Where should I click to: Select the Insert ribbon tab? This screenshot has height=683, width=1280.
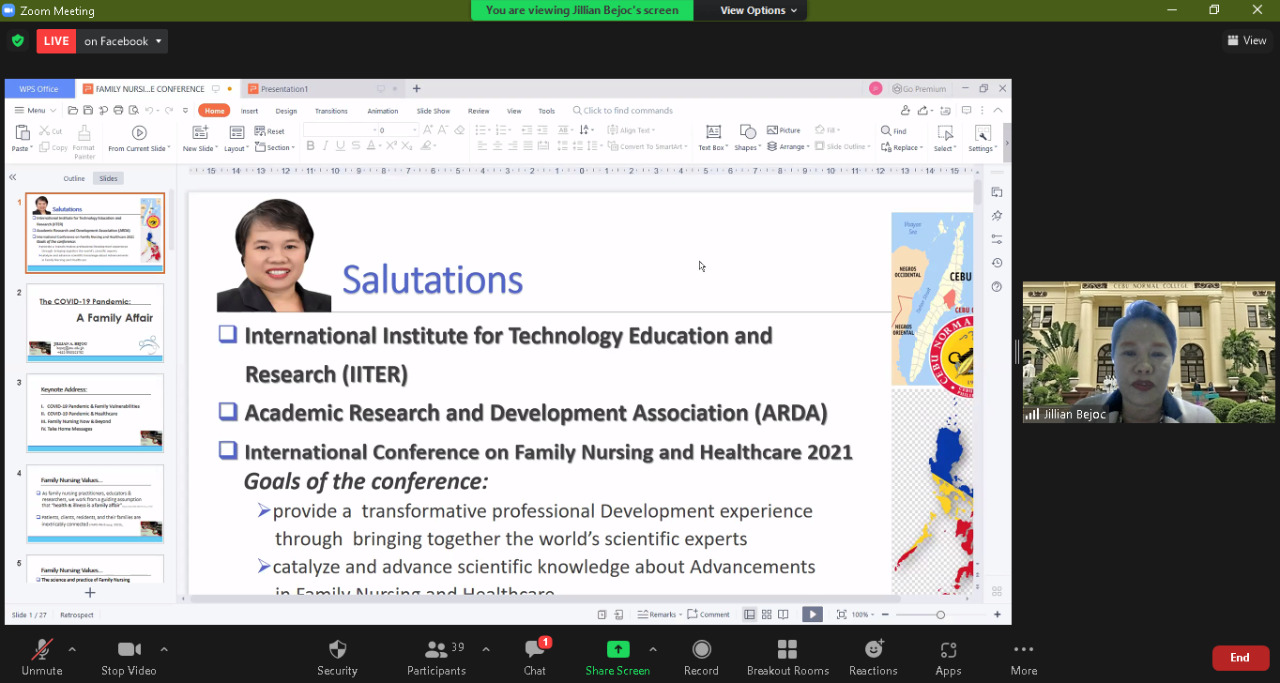249,111
